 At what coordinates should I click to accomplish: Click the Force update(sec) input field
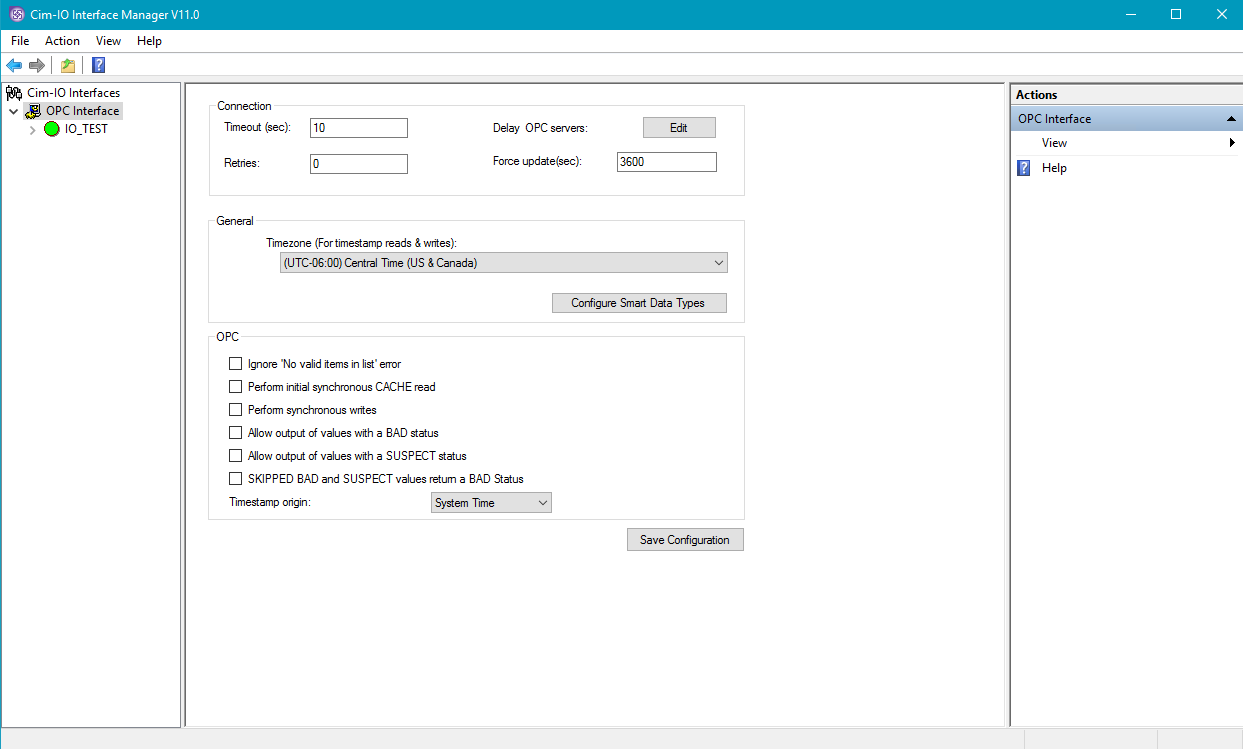[667, 162]
